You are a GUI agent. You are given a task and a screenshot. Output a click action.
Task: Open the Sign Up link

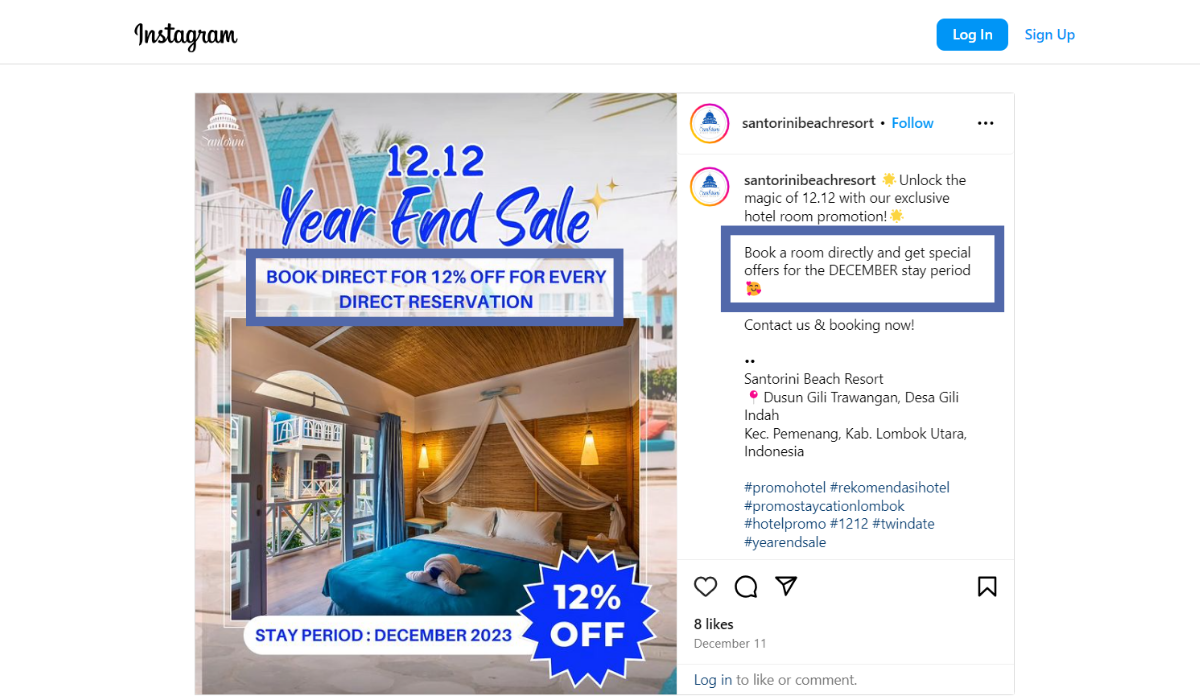tap(1050, 35)
